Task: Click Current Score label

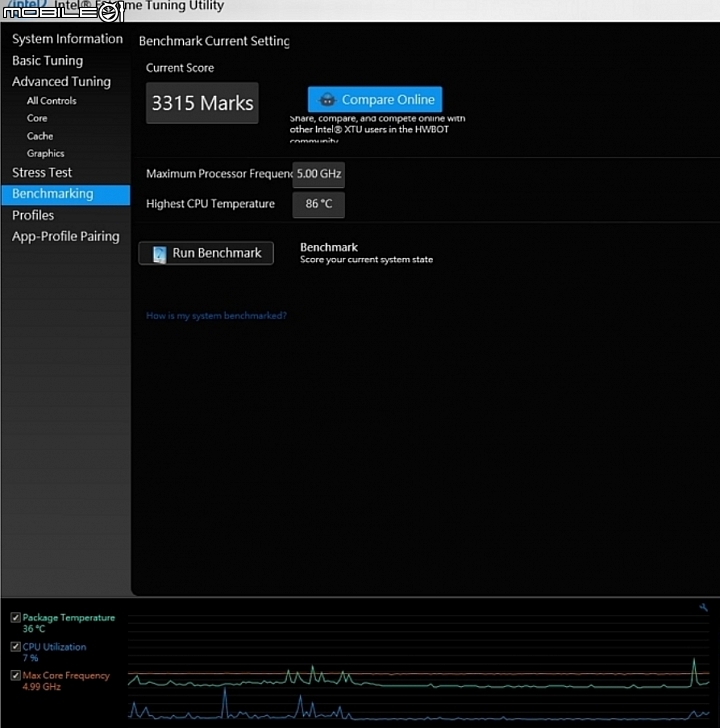Action: pos(180,68)
